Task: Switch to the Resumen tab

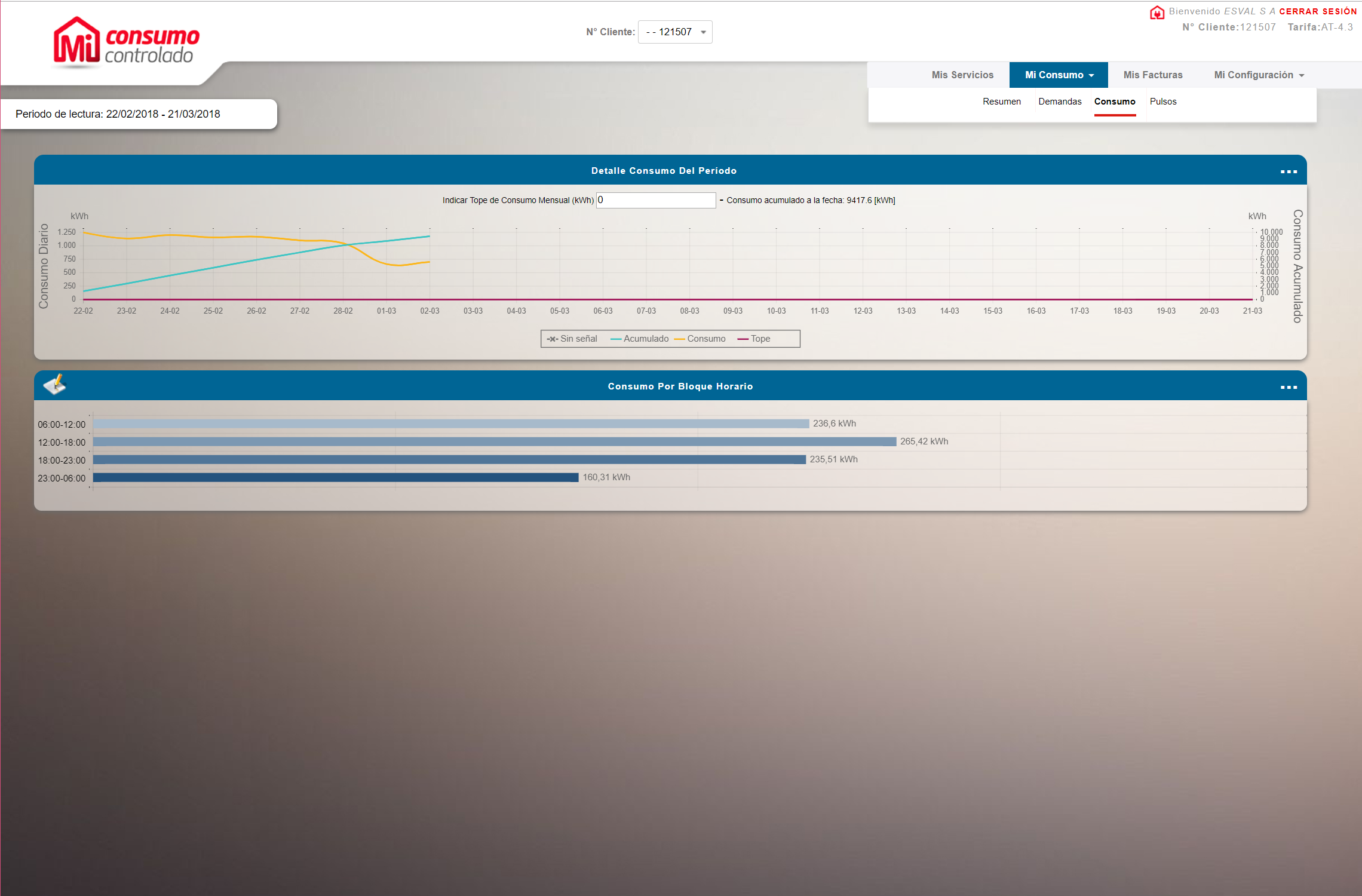Action: [1001, 102]
